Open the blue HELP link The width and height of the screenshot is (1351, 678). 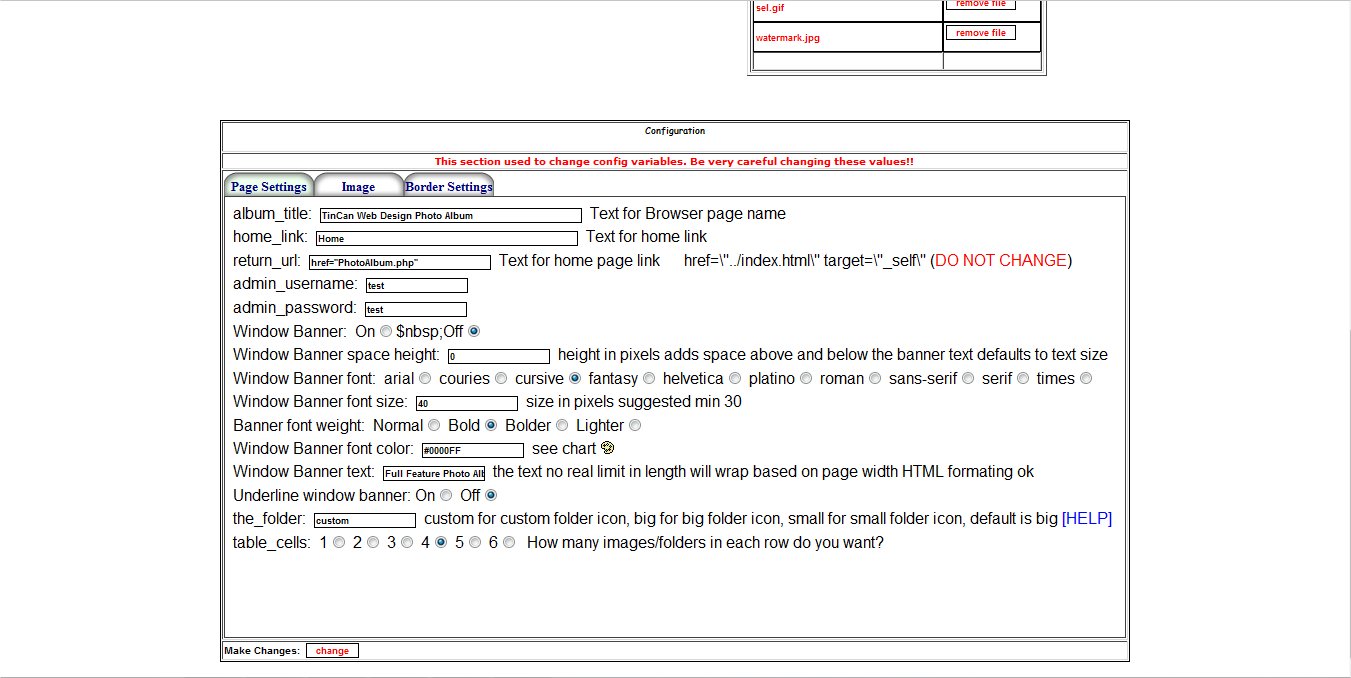pyautogui.click(x=1086, y=519)
